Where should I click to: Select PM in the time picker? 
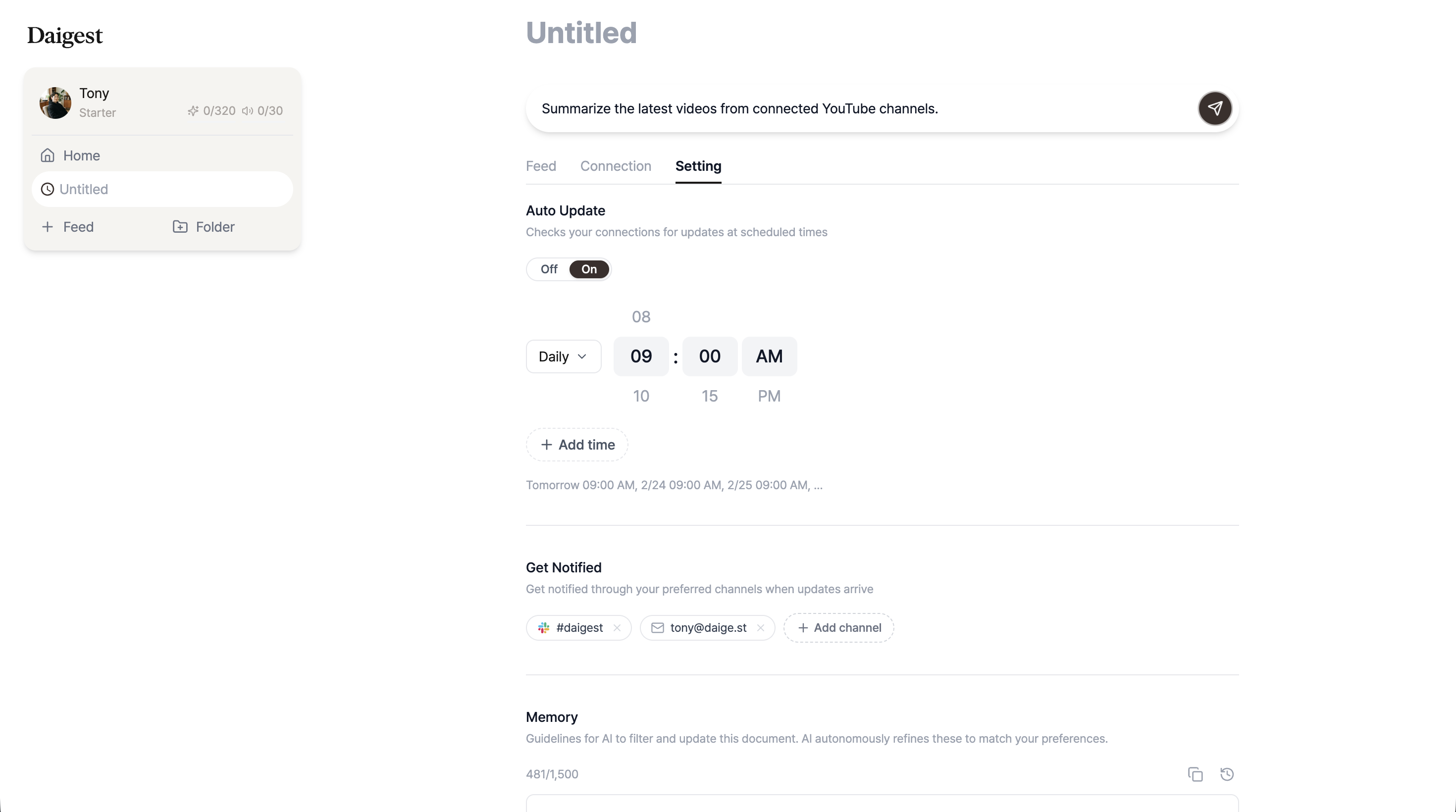pyautogui.click(x=769, y=396)
